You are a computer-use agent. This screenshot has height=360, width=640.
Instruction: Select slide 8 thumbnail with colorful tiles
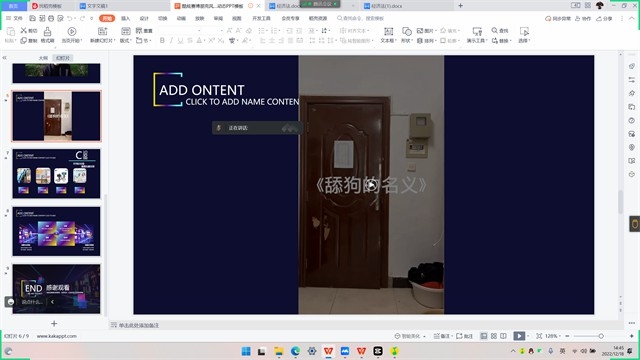tap(56, 231)
